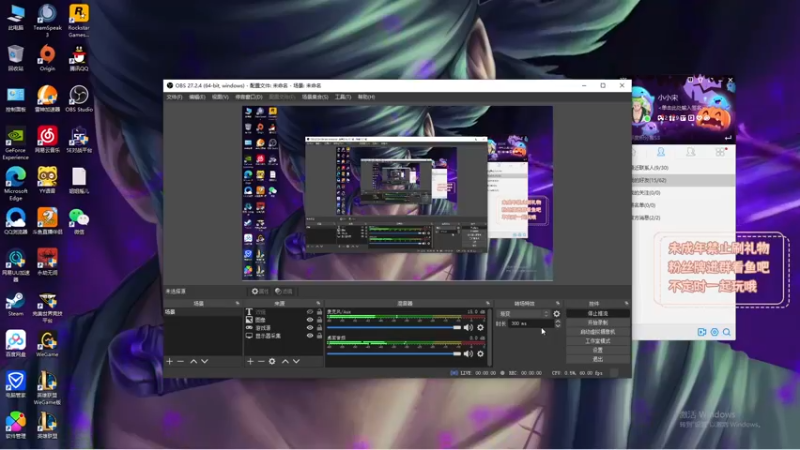Click Stop Streaming button in controls
The image size is (800, 450).
597,313
